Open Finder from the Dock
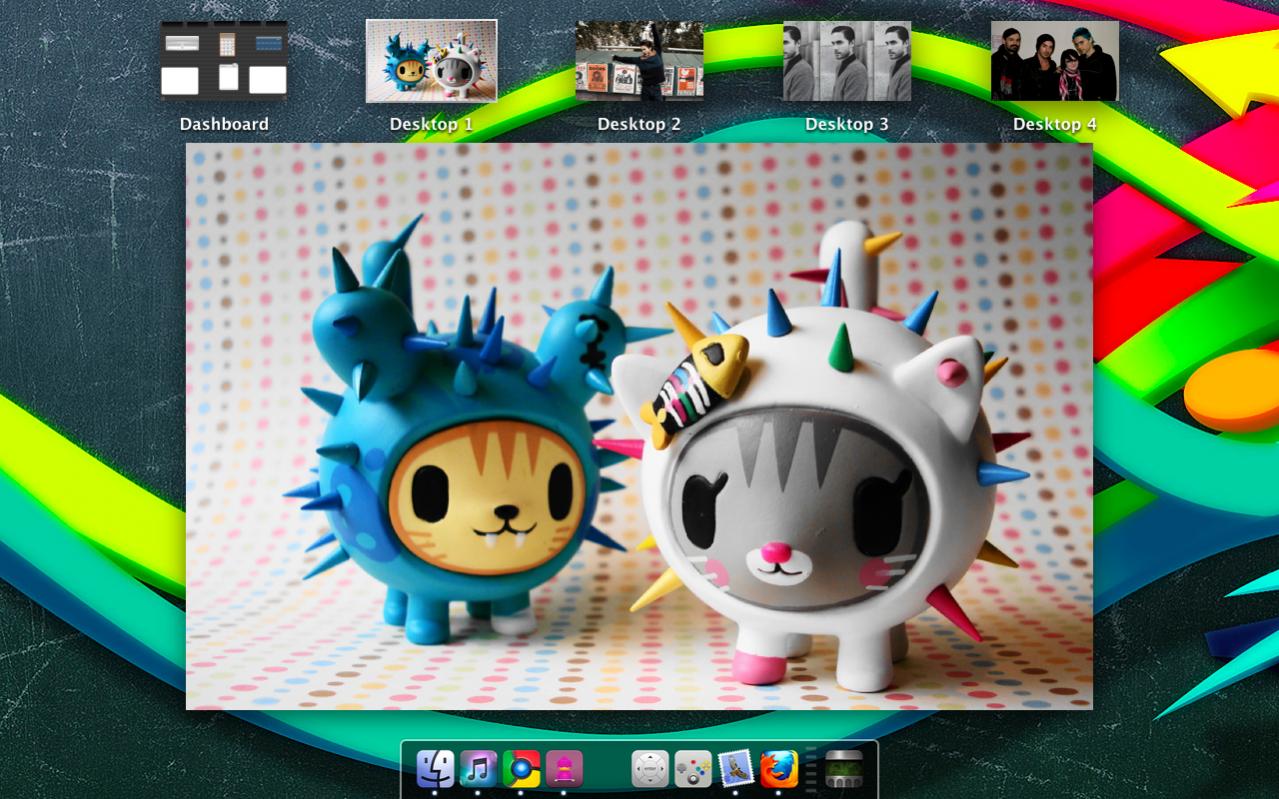The image size is (1279, 799). tap(435, 769)
